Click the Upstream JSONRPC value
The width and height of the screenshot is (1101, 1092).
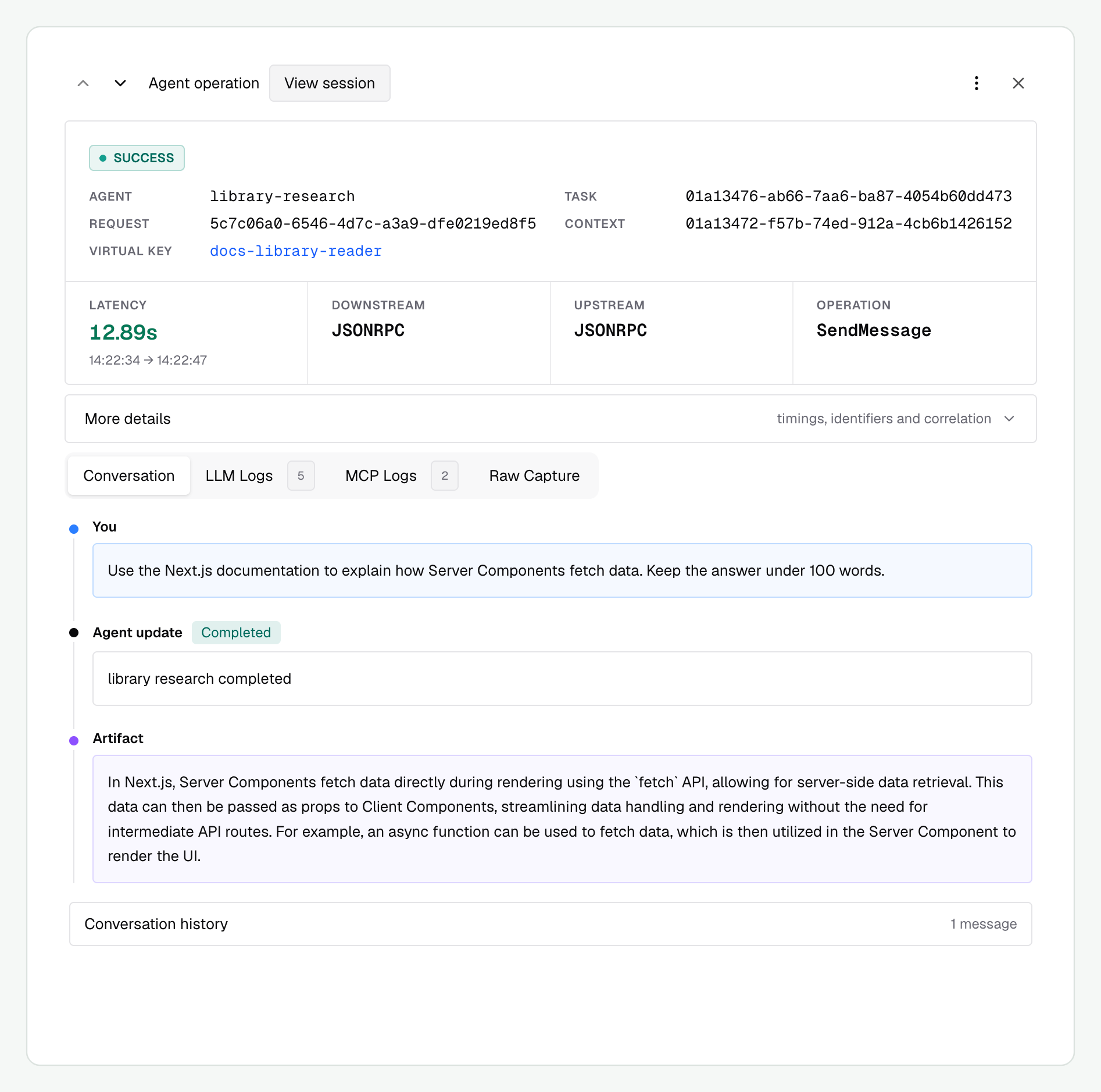coord(610,330)
